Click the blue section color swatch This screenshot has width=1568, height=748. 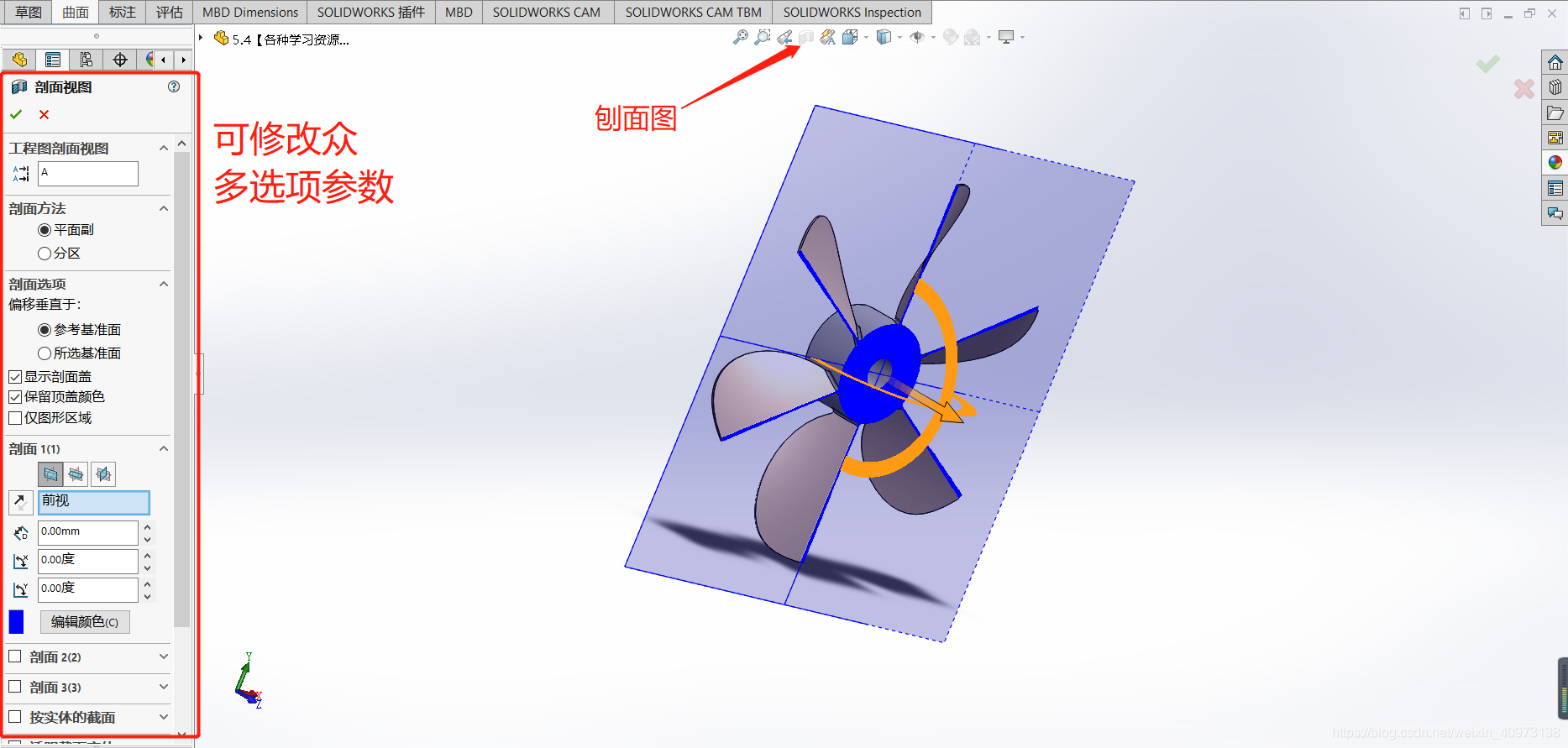[x=16, y=622]
